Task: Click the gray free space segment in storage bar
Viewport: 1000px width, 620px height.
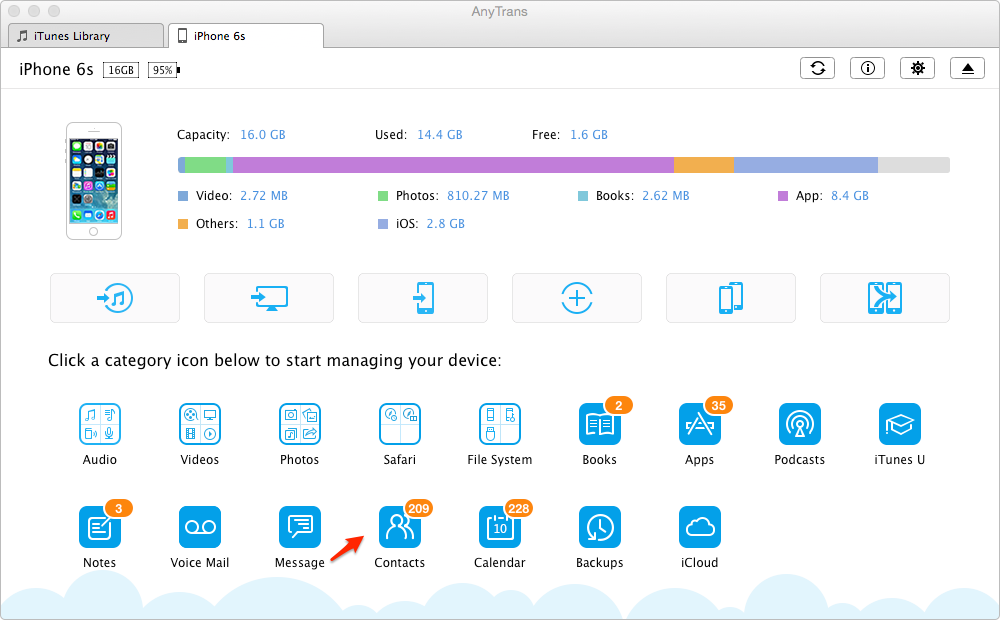Action: pos(914,165)
